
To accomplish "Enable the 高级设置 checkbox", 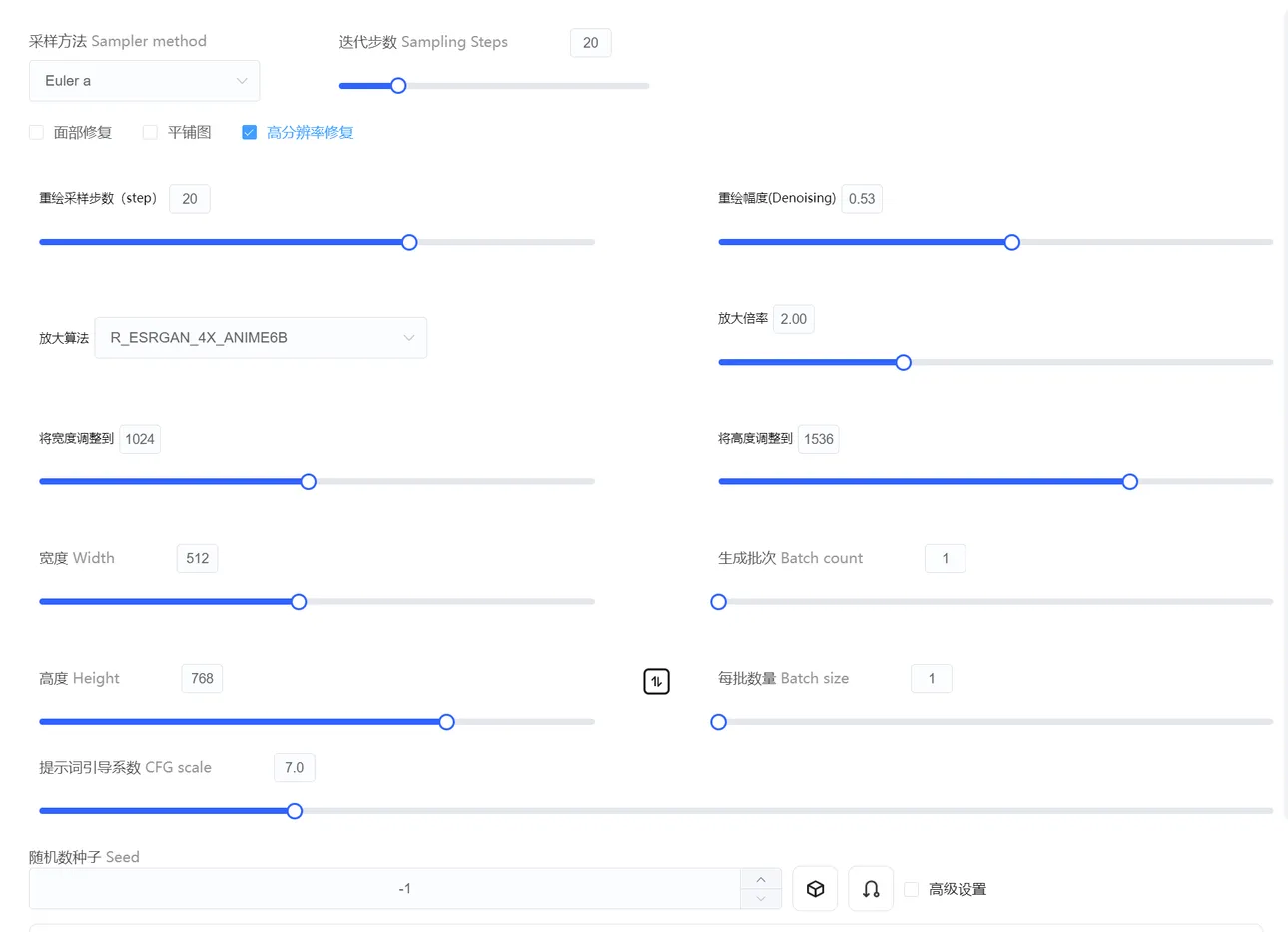I will pyautogui.click(x=912, y=889).
